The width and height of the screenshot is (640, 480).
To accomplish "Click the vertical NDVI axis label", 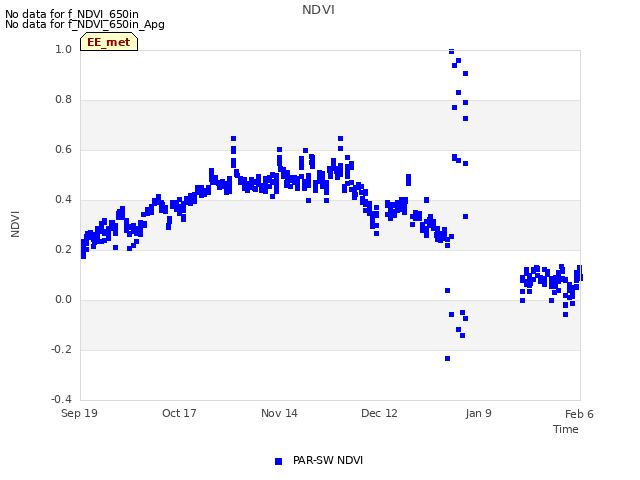I will (15, 224).
